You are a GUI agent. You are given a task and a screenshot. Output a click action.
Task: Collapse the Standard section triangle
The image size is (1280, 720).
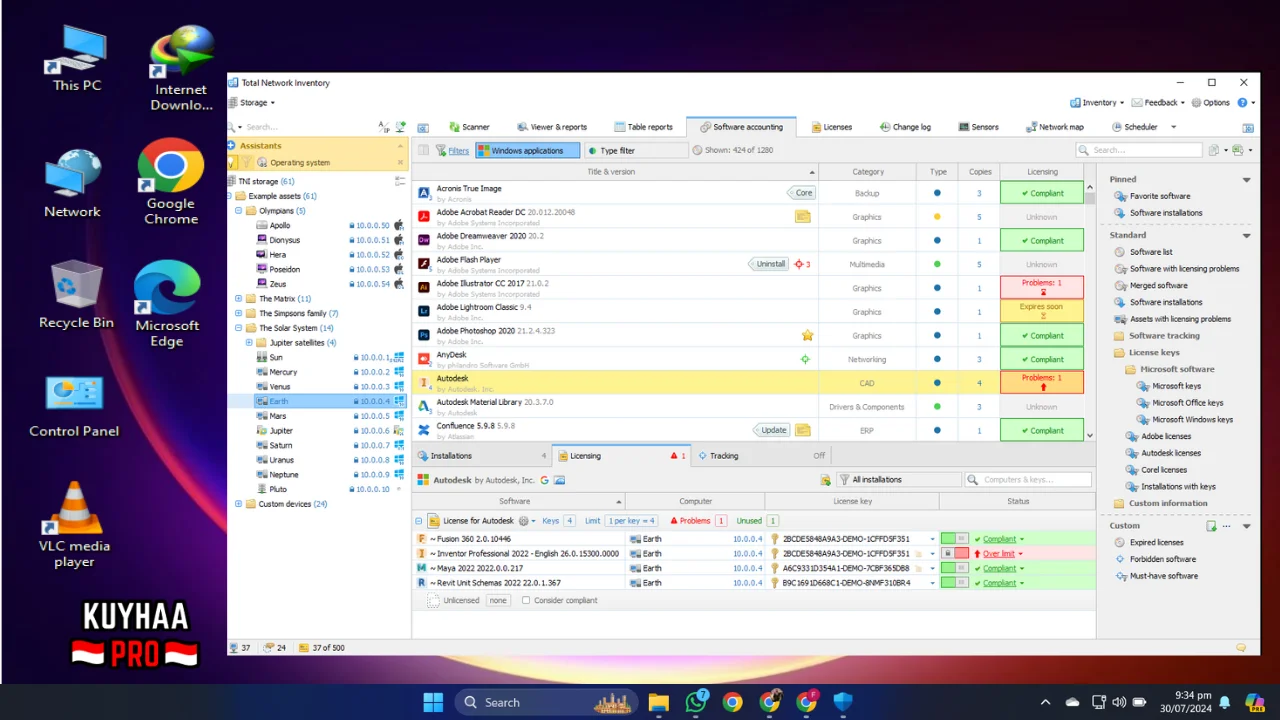[x=1246, y=236]
